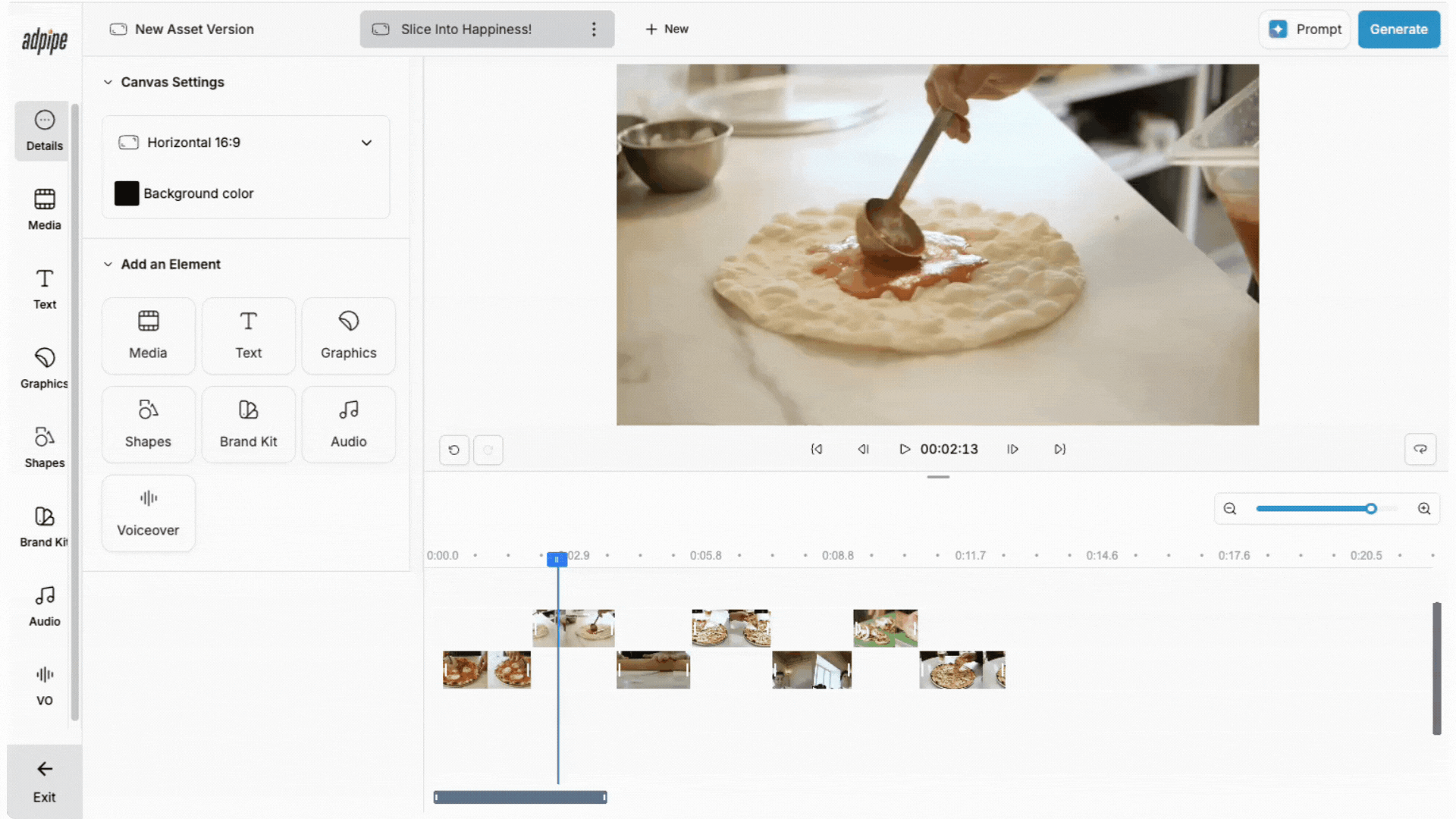The image size is (1456, 819).
Task: Zoom in the timeline with magnifier plus
Action: [x=1424, y=509]
